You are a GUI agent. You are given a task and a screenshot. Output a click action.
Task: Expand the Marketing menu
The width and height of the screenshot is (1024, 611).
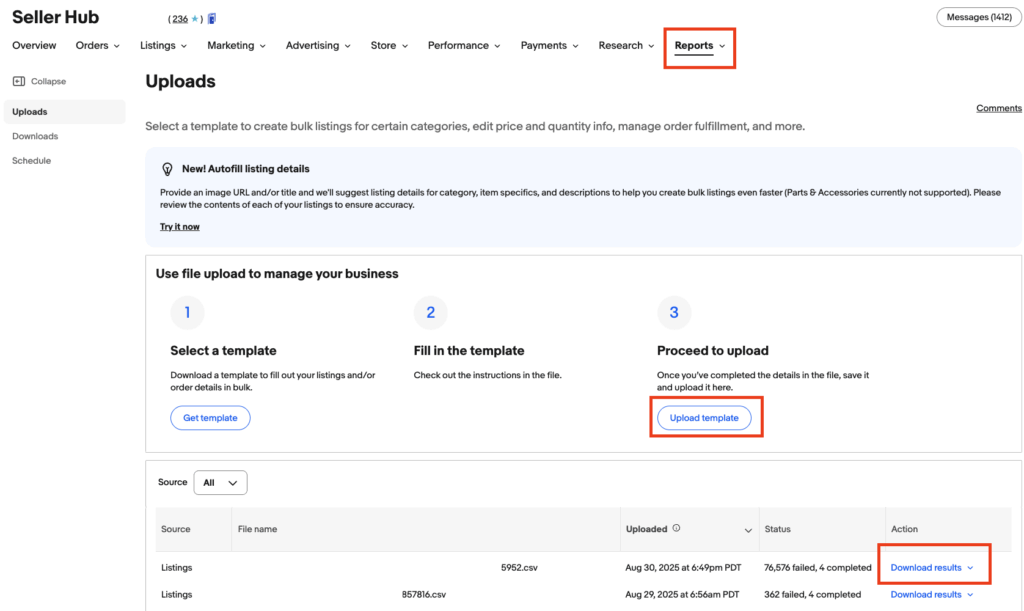236,46
